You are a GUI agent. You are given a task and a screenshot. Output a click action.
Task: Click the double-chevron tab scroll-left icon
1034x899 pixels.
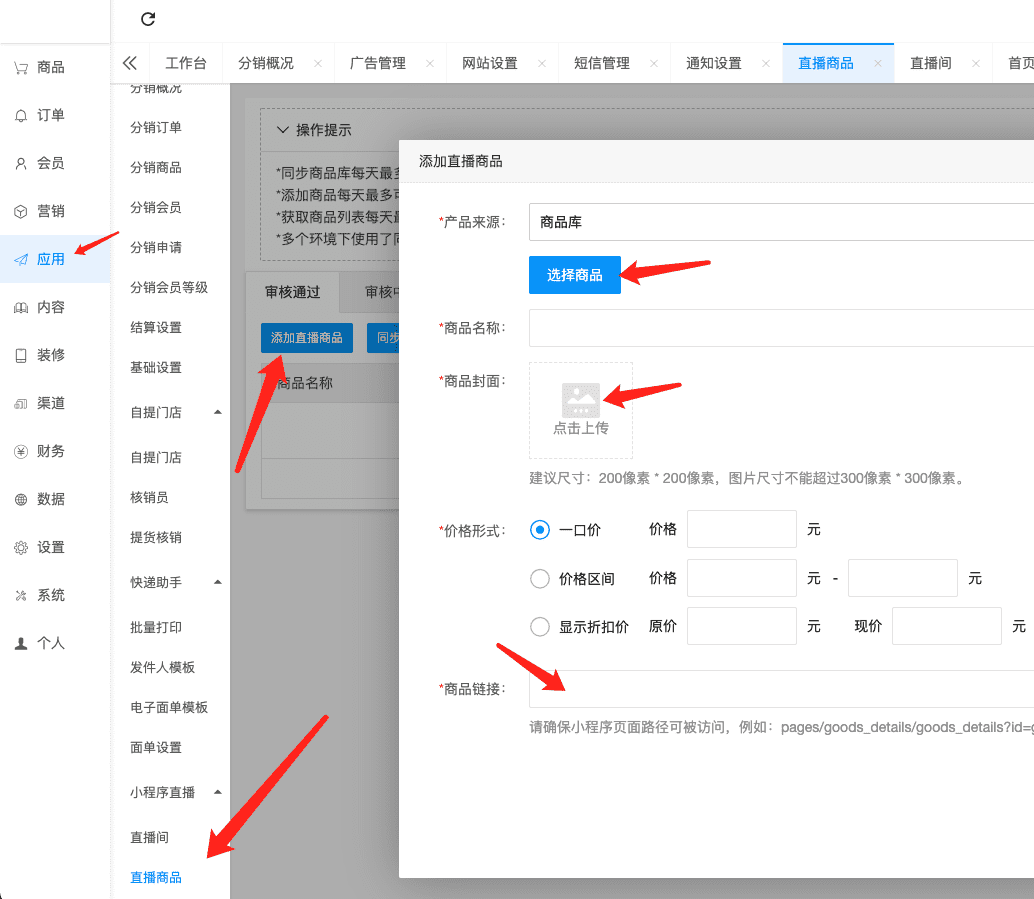[129, 63]
